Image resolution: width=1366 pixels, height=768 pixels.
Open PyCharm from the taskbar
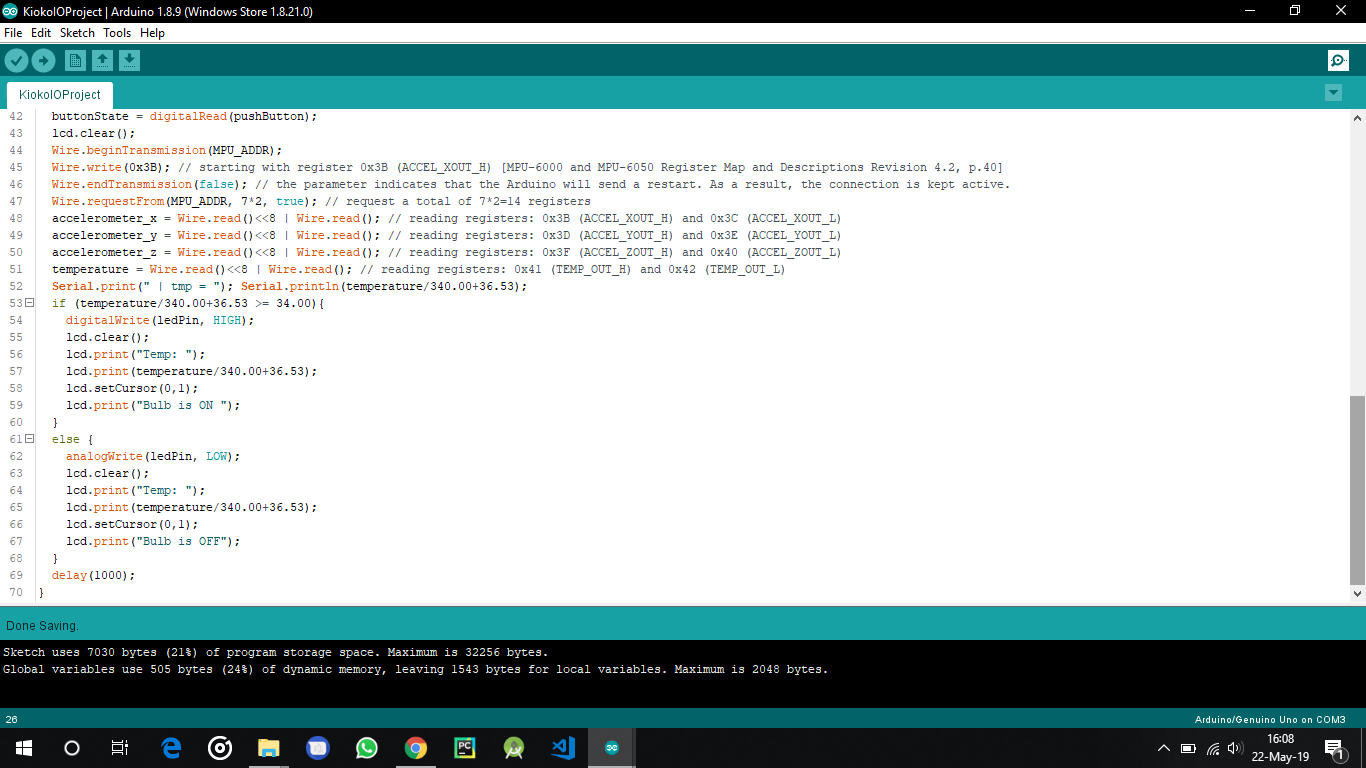coord(465,748)
